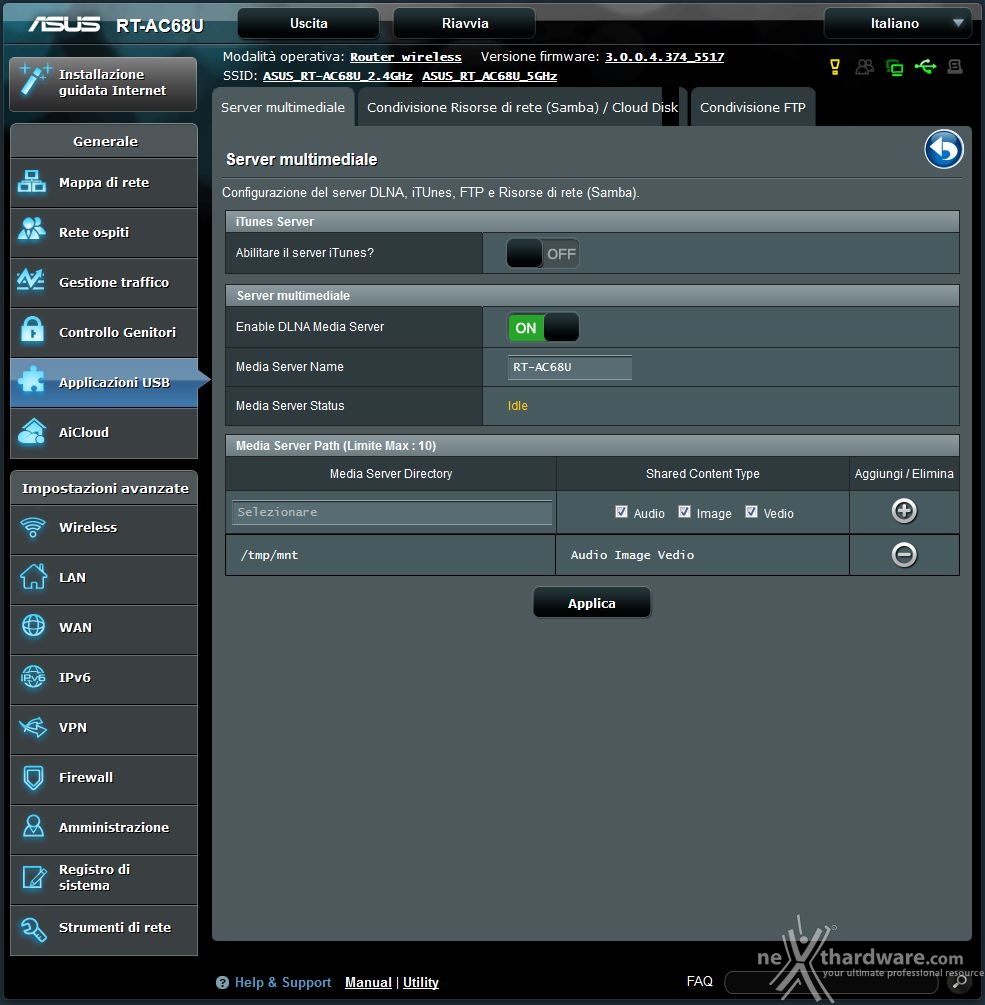Click the Idle media server status text
The height and width of the screenshot is (1005, 985).
point(518,406)
